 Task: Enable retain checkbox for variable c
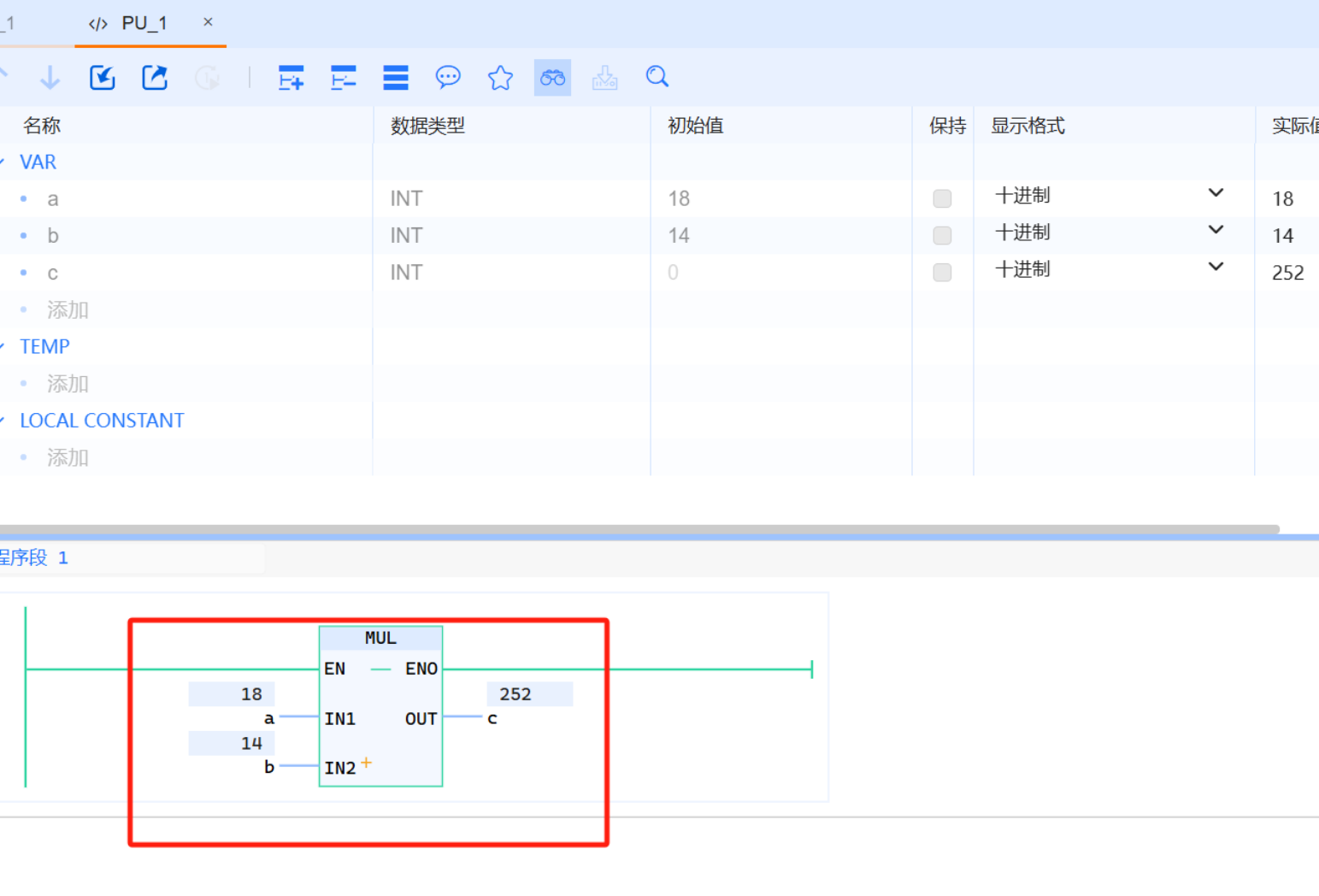942,273
